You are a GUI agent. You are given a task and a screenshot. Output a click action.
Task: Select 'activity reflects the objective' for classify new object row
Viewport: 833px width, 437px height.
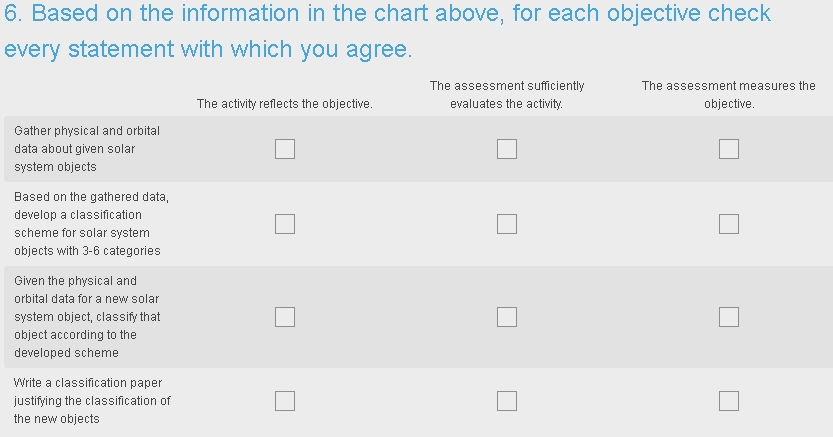click(x=285, y=317)
